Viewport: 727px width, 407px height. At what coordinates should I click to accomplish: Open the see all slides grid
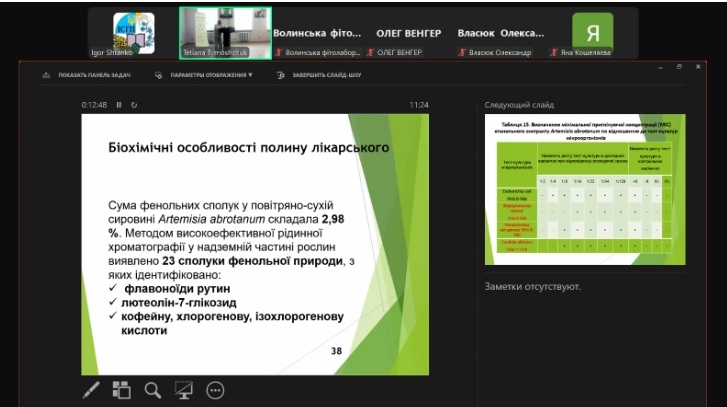tap(121, 390)
